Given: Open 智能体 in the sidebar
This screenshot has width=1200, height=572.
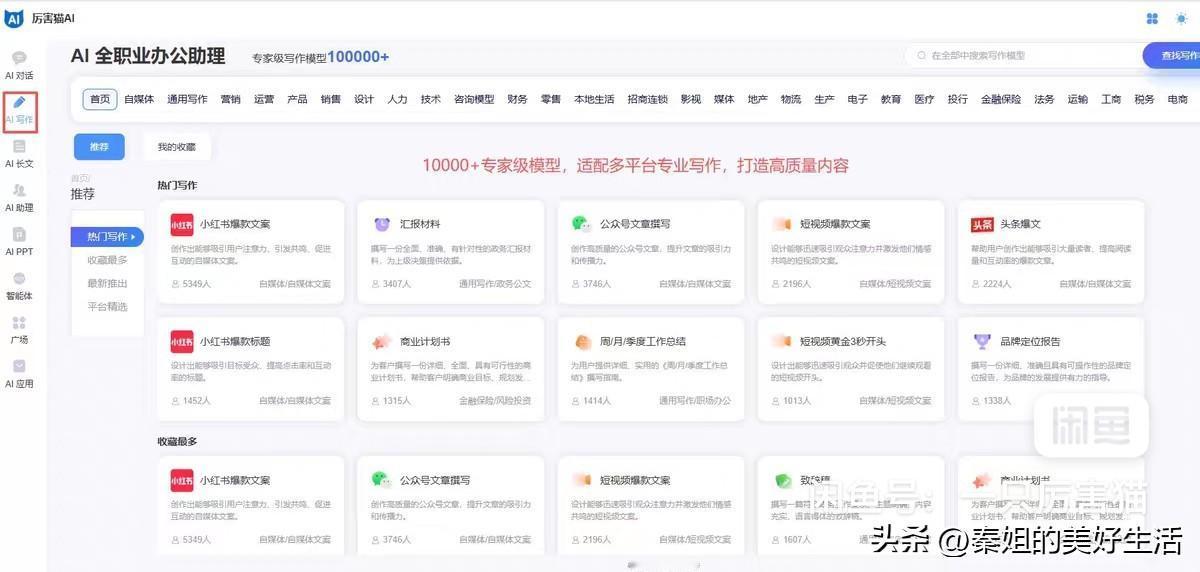Looking at the screenshot, I should 19,286.
